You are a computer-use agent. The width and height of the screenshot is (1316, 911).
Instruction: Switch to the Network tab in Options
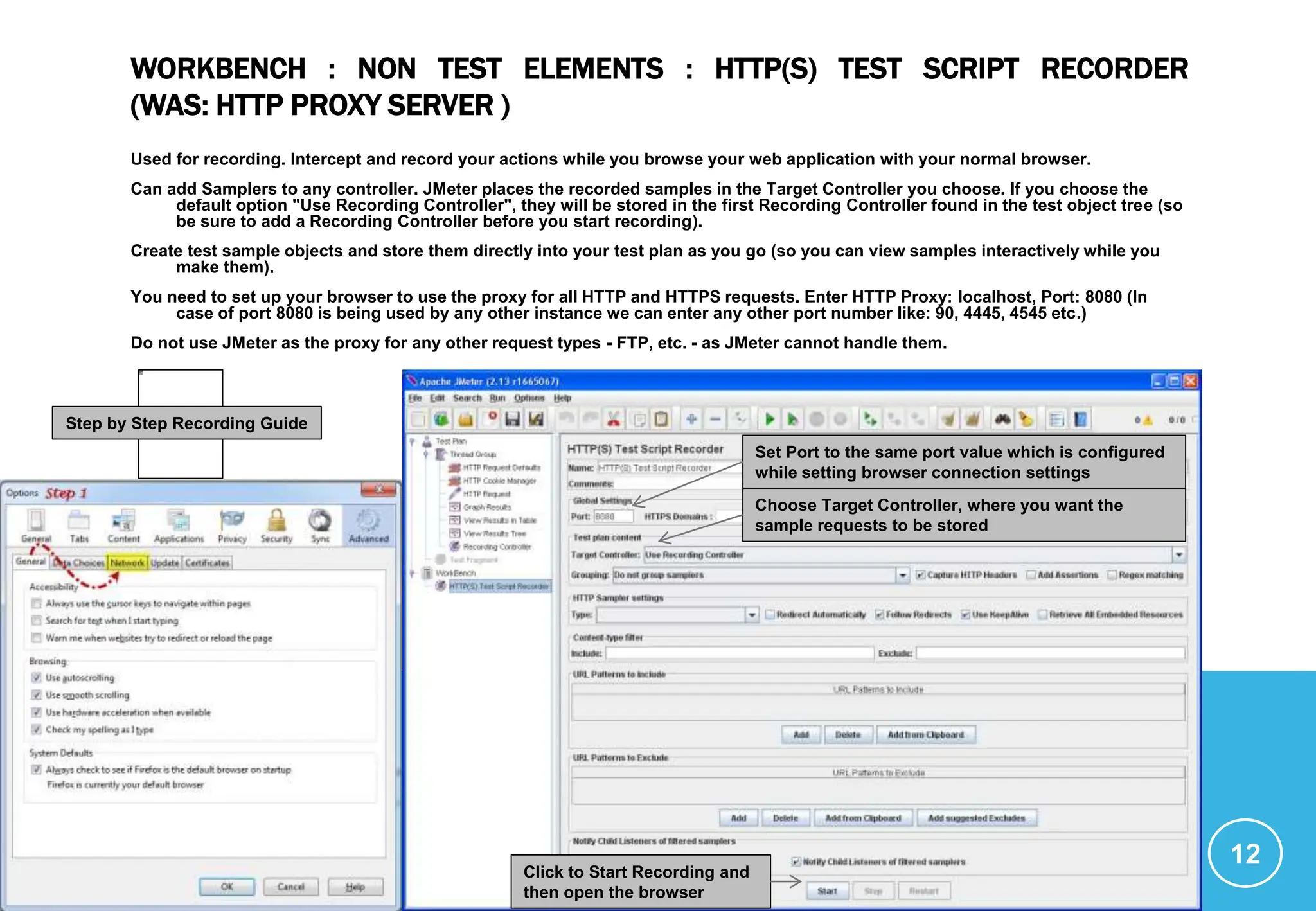[x=127, y=563]
